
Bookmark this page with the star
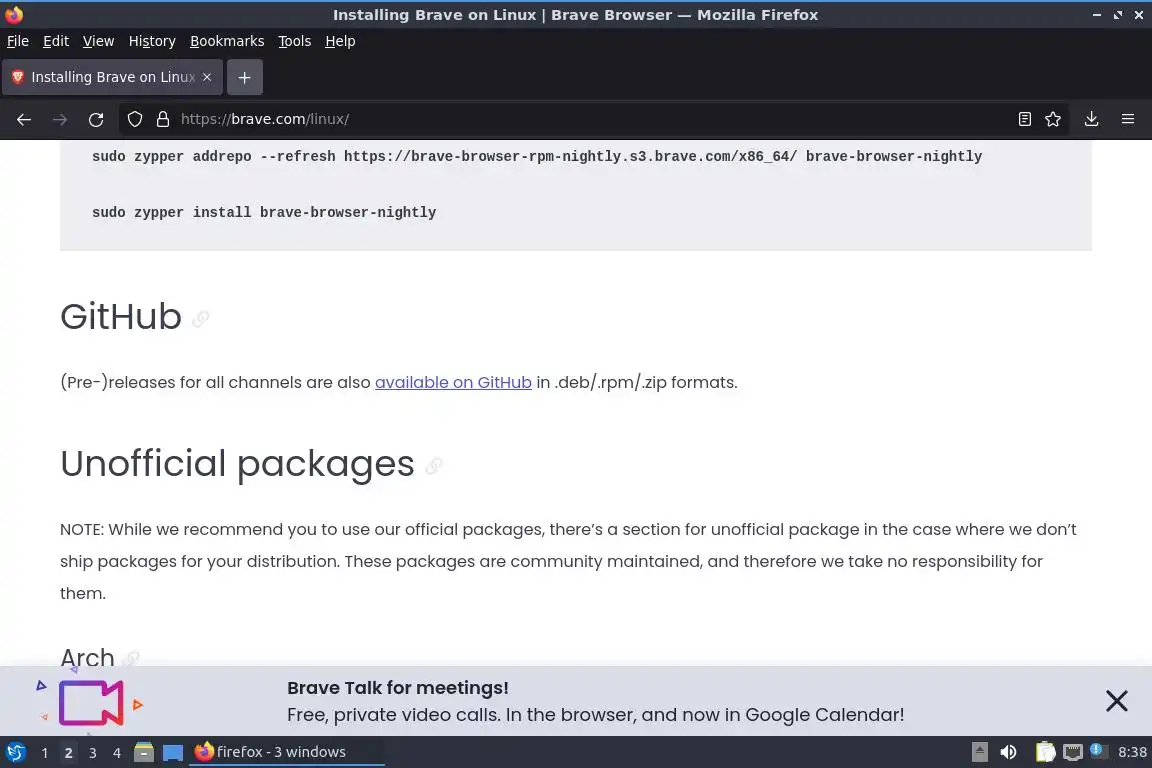[1053, 119]
